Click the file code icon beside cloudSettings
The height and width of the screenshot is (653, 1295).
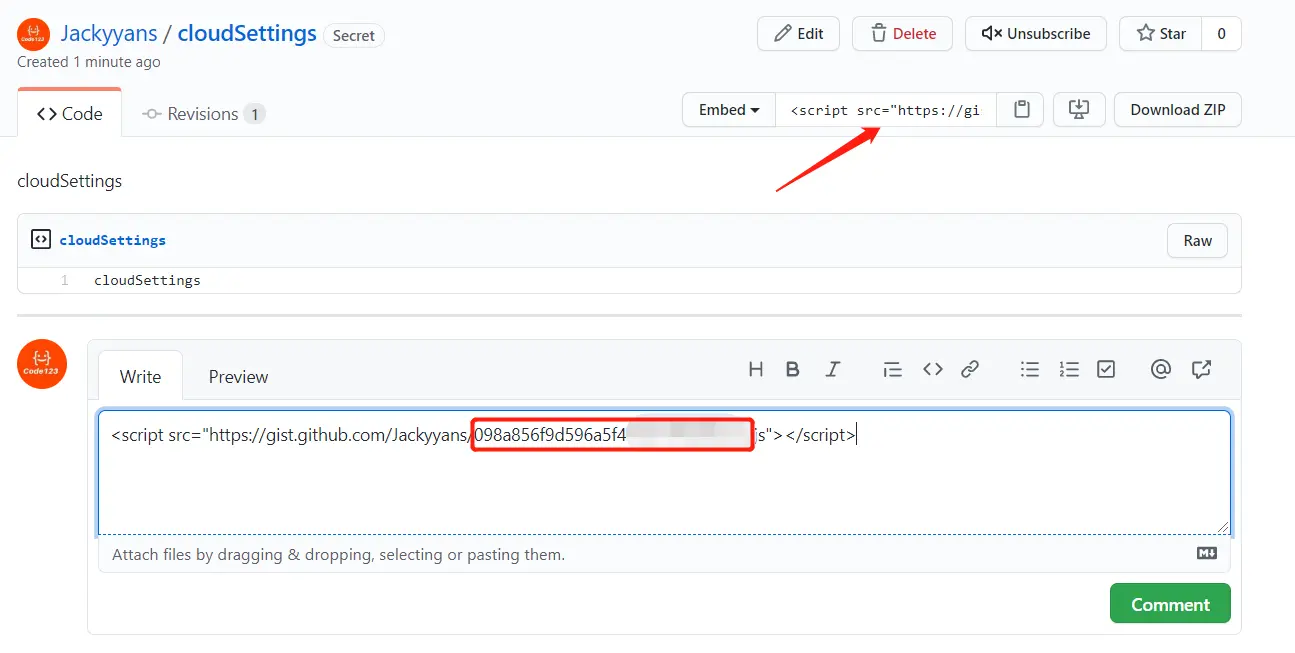(41, 240)
